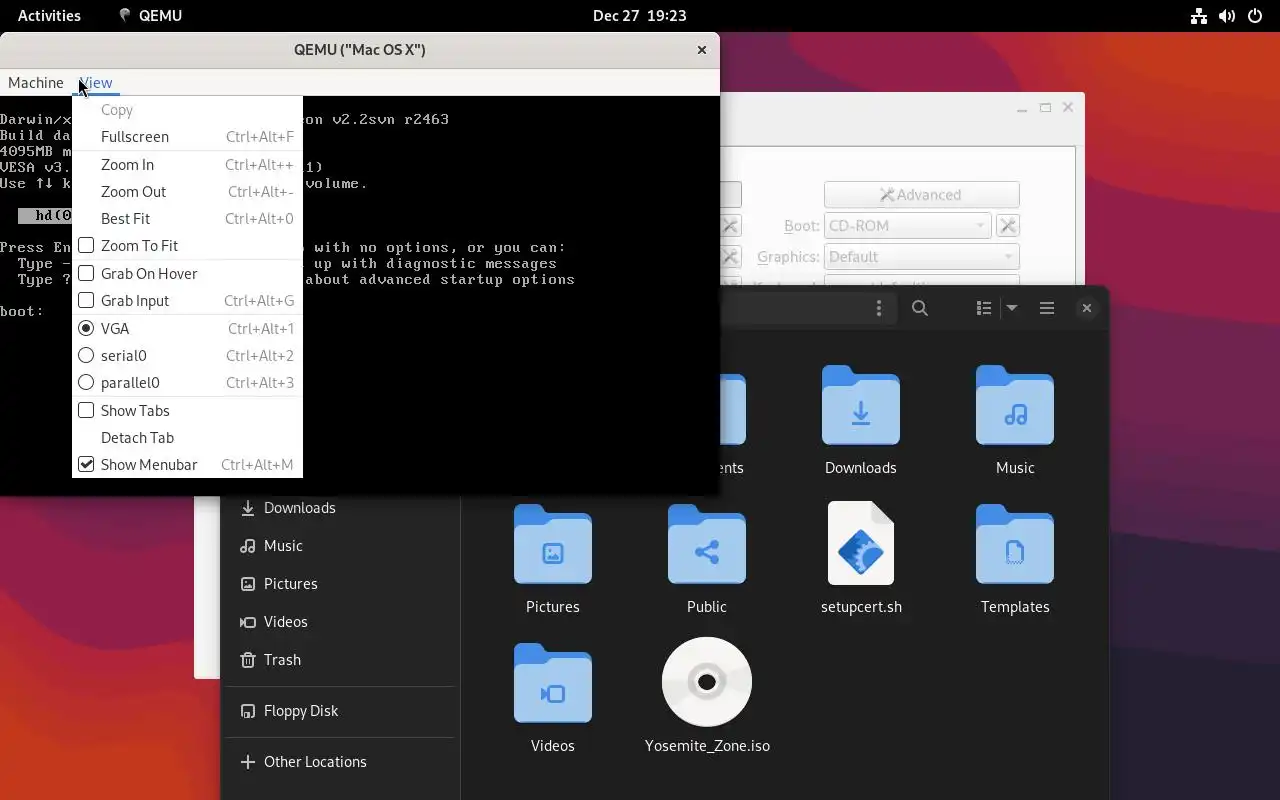Screen dimensions: 1280x800
Task: Minimize the background settings window
Action: click(1022, 108)
